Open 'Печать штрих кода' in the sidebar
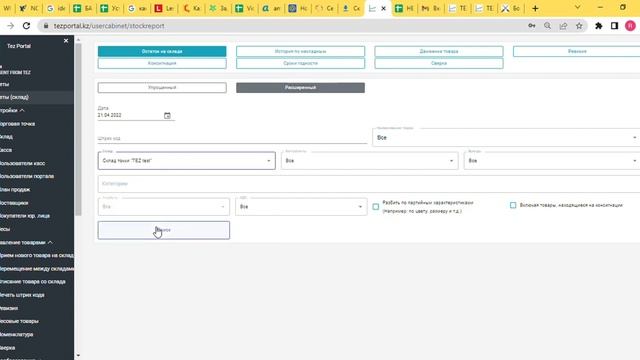The image size is (640, 360). (22, 295)
